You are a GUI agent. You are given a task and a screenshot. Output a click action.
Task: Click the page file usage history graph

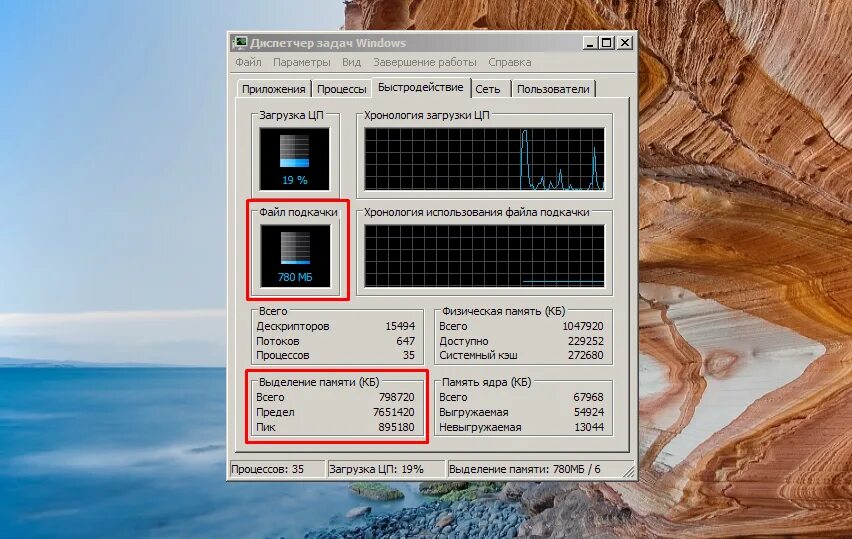484,255
